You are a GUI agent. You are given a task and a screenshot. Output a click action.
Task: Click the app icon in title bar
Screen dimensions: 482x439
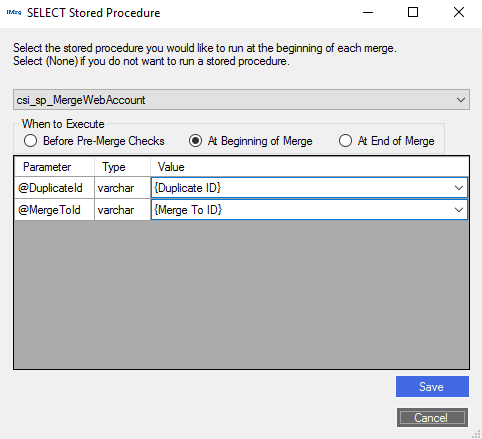point(14,13)
